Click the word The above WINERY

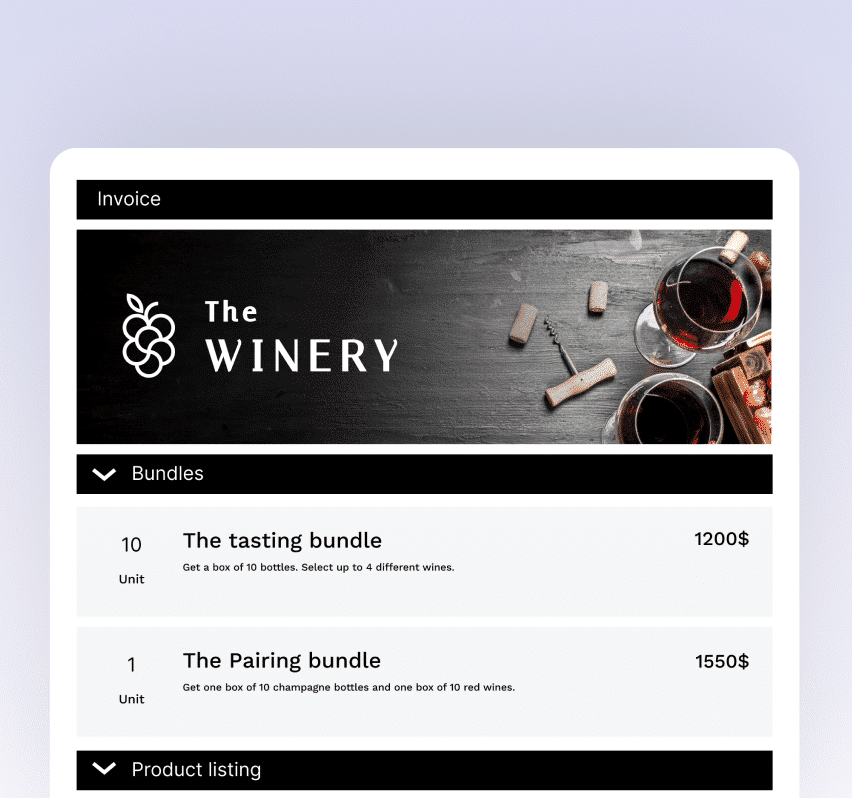(231, 312)
